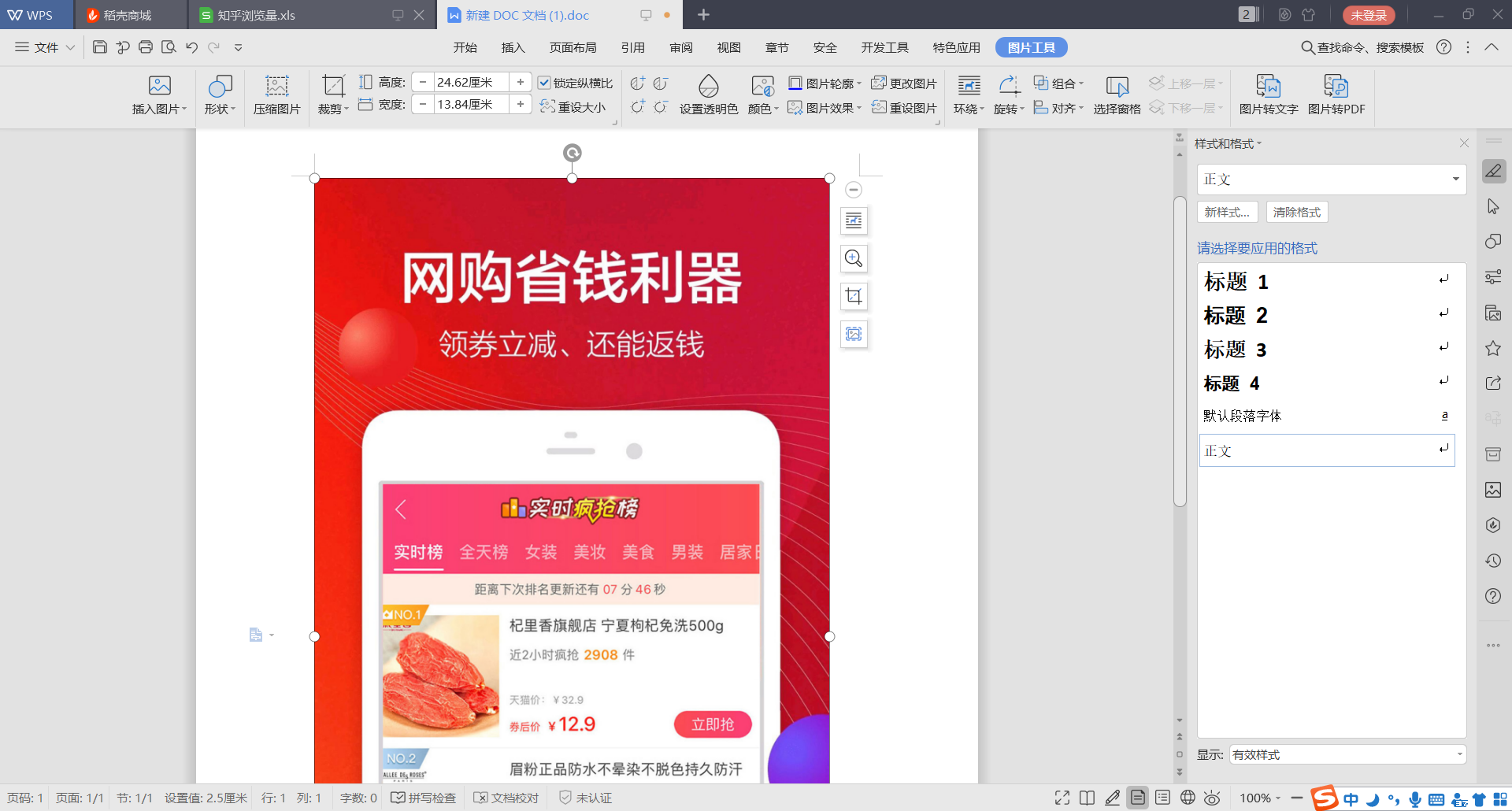Increase height with plus stepper

tap(521, 82)
